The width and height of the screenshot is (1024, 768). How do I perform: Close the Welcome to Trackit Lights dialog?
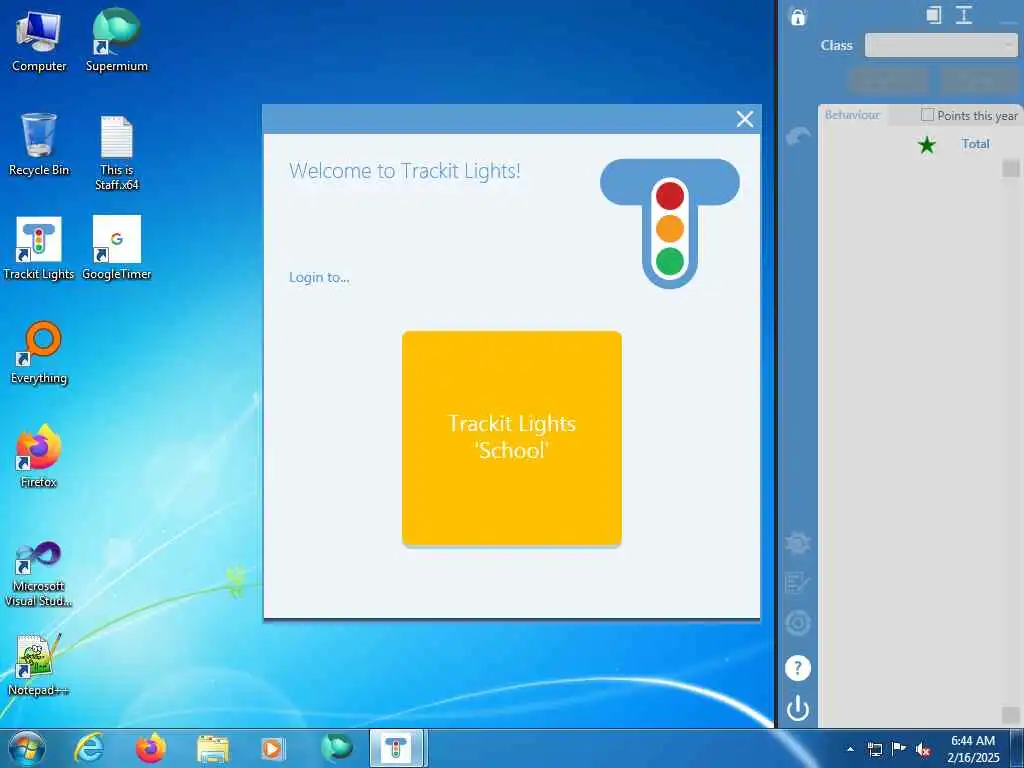744,119
